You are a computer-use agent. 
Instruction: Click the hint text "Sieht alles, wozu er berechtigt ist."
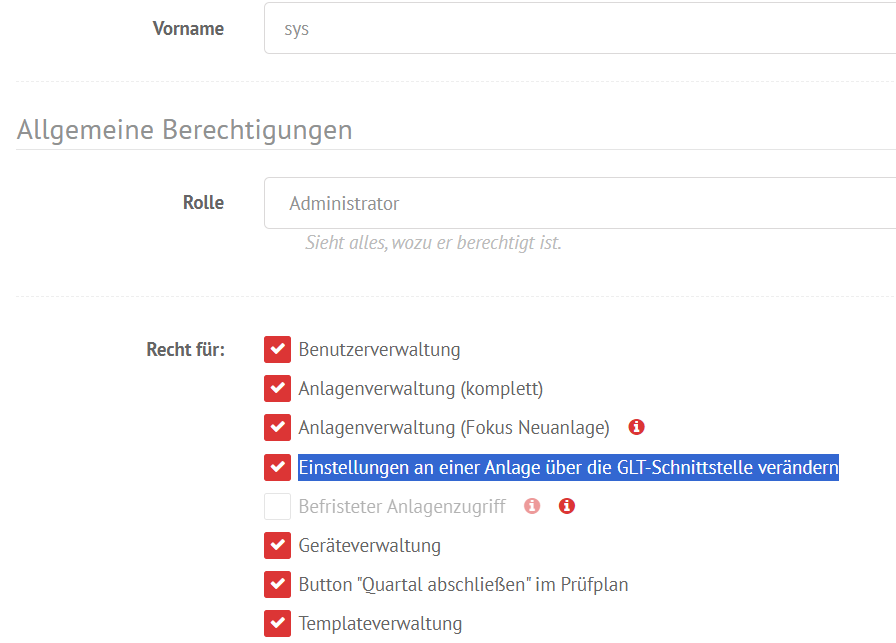click(433, 242)
